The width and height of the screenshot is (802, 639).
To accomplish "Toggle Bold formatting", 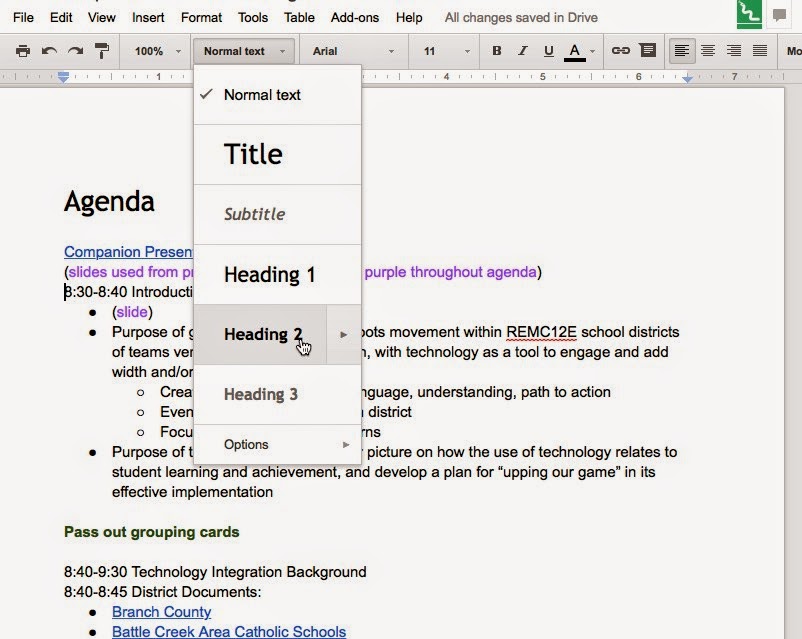I will pyautogui.click(x=496, y=51).
